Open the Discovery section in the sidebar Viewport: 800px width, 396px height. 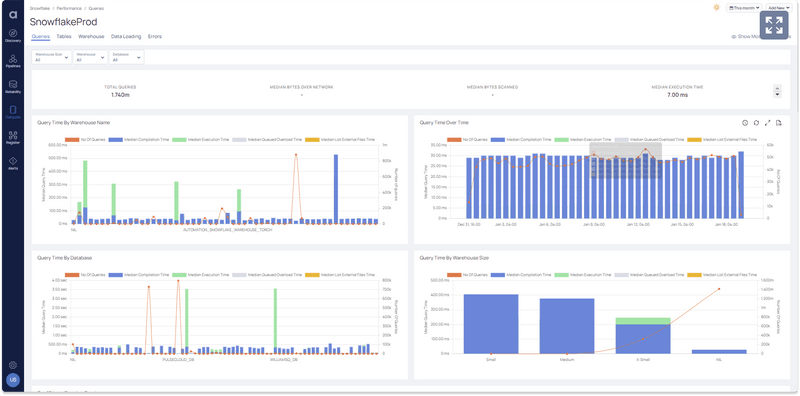coord(13,36)
